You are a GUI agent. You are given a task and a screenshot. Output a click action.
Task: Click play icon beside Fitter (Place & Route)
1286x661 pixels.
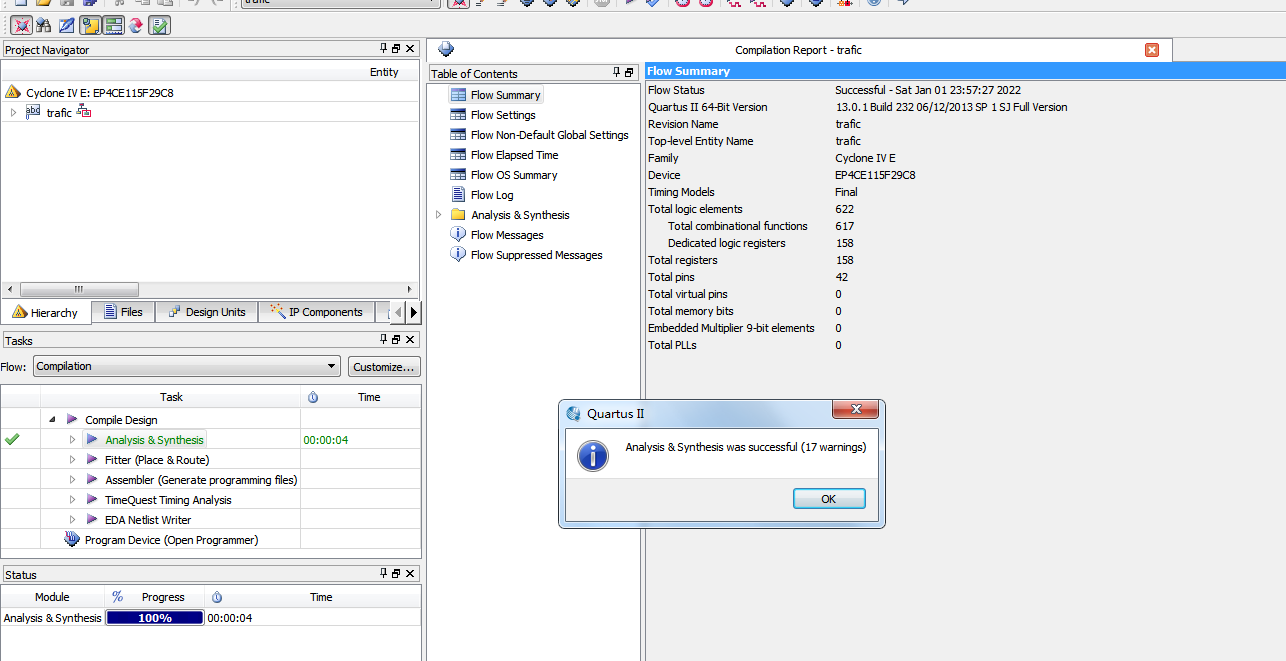click(92, 460)
